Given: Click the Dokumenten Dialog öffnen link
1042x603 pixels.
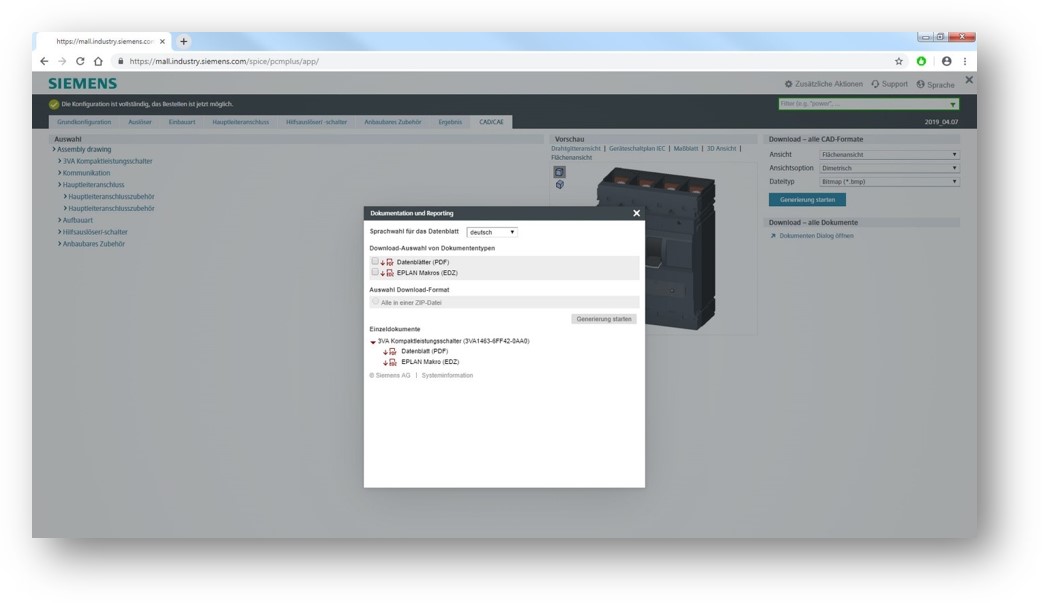Looking at the screenshot, I should click(816, 236).
